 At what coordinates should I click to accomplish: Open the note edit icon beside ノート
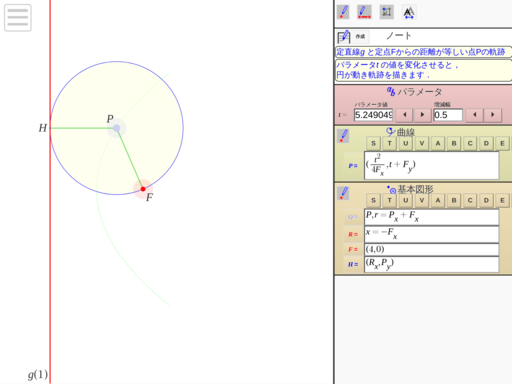click(344, 37)
